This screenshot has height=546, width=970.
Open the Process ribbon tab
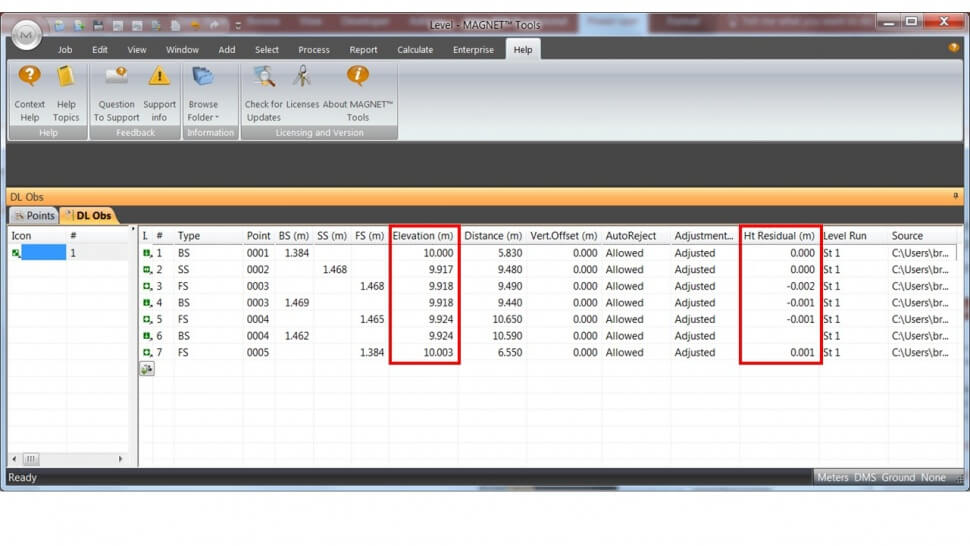point(314,49)
